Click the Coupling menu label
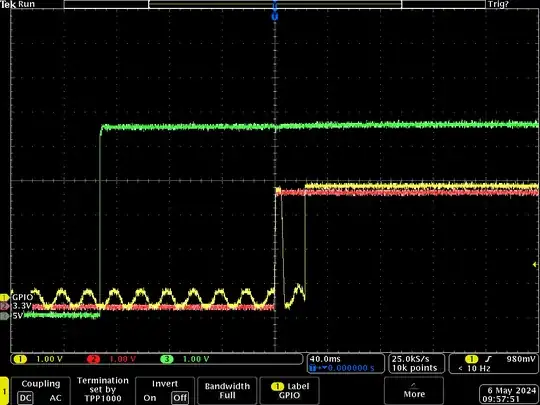 pyautogui.click(x=41, y=384)
